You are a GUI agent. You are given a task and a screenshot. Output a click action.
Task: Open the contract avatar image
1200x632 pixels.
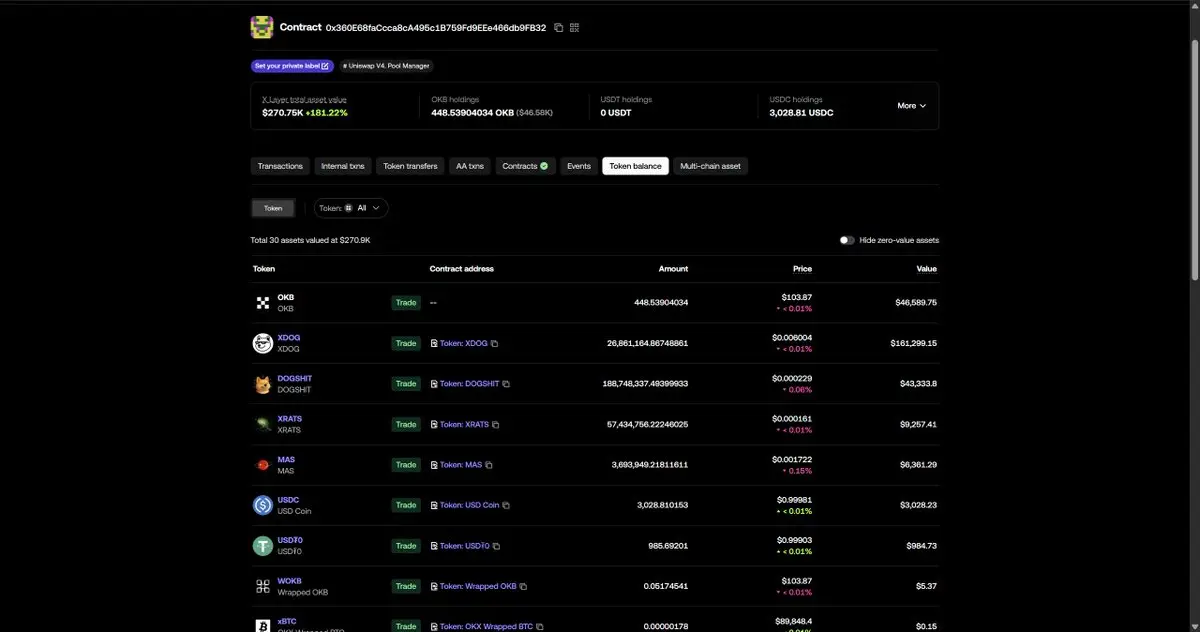(x=262, y=28)
